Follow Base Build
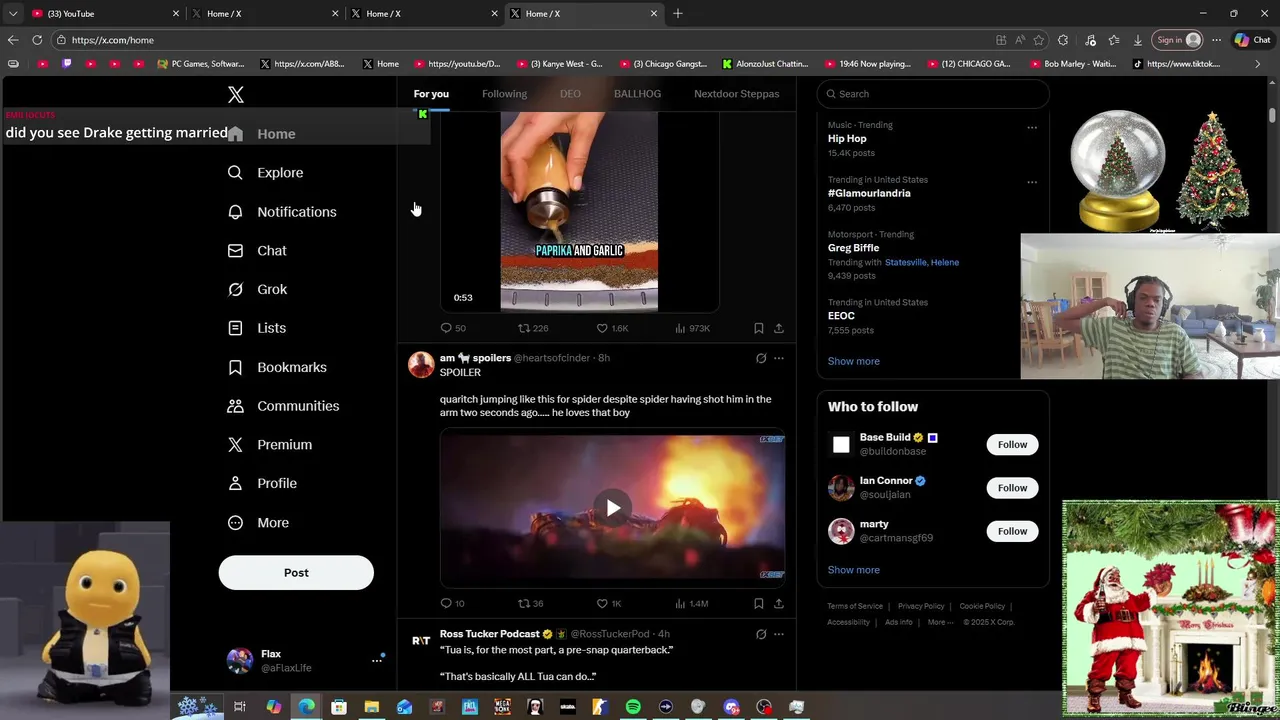Screen dimensions: 1280x720 click(1012, 445)
